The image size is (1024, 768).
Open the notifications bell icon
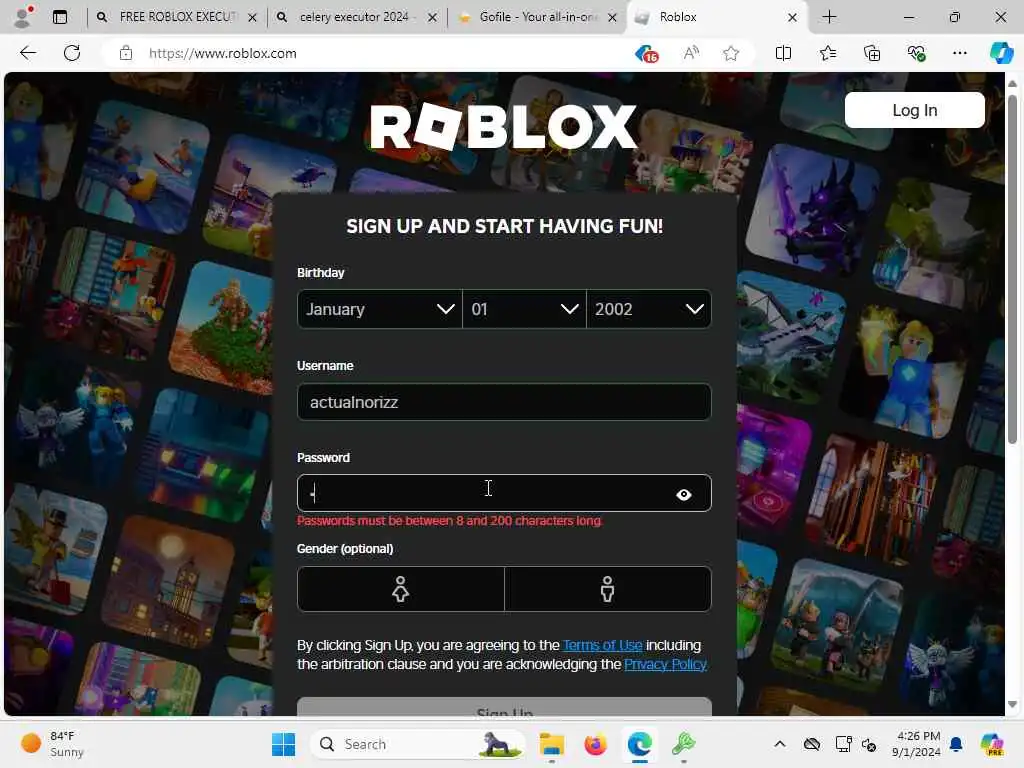956,744
